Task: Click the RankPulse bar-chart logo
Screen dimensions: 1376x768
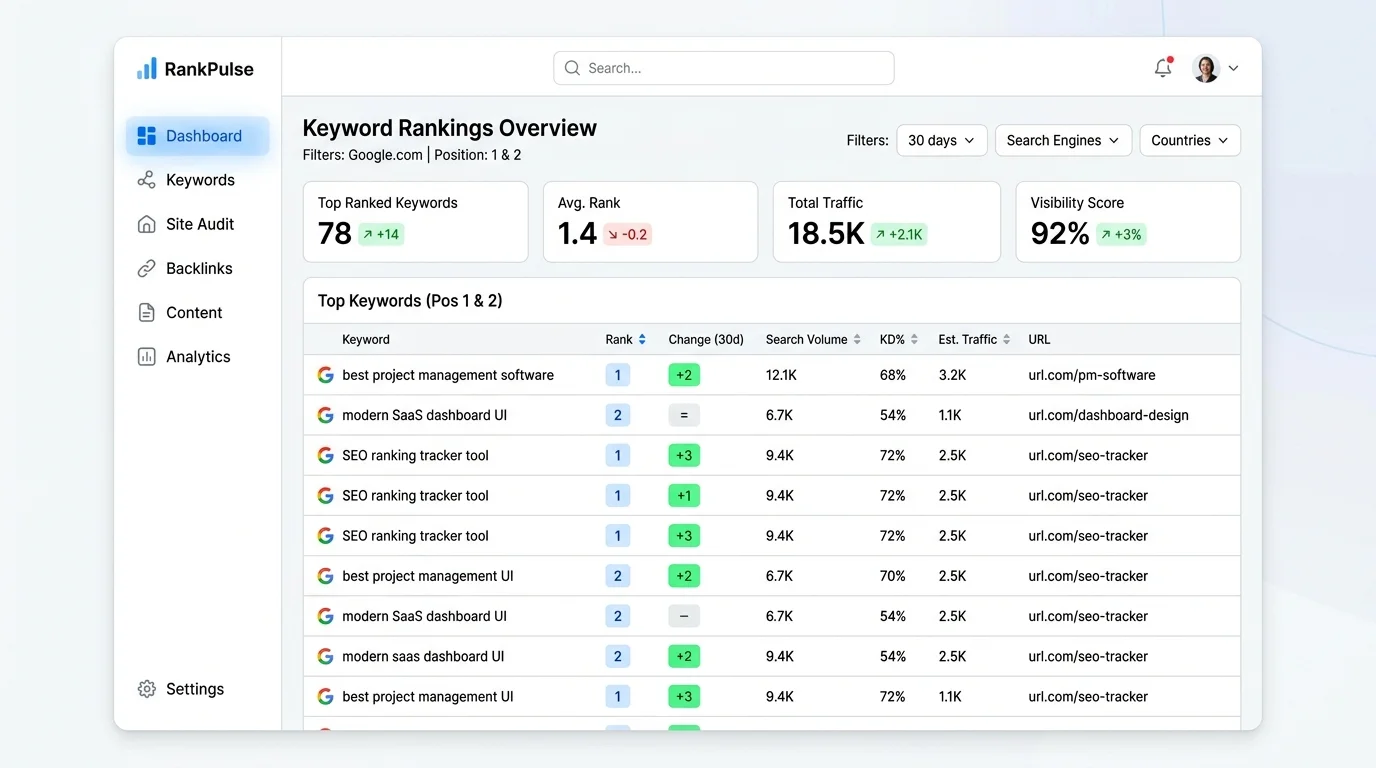Action: (x=146, y=68)
